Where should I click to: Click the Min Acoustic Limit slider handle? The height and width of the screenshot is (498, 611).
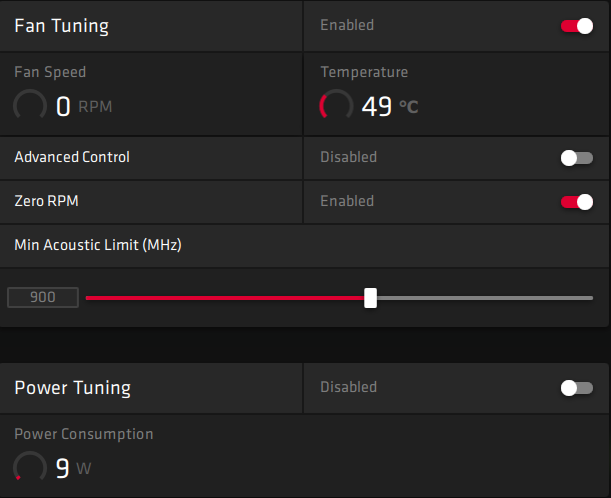tap(370, 298)
